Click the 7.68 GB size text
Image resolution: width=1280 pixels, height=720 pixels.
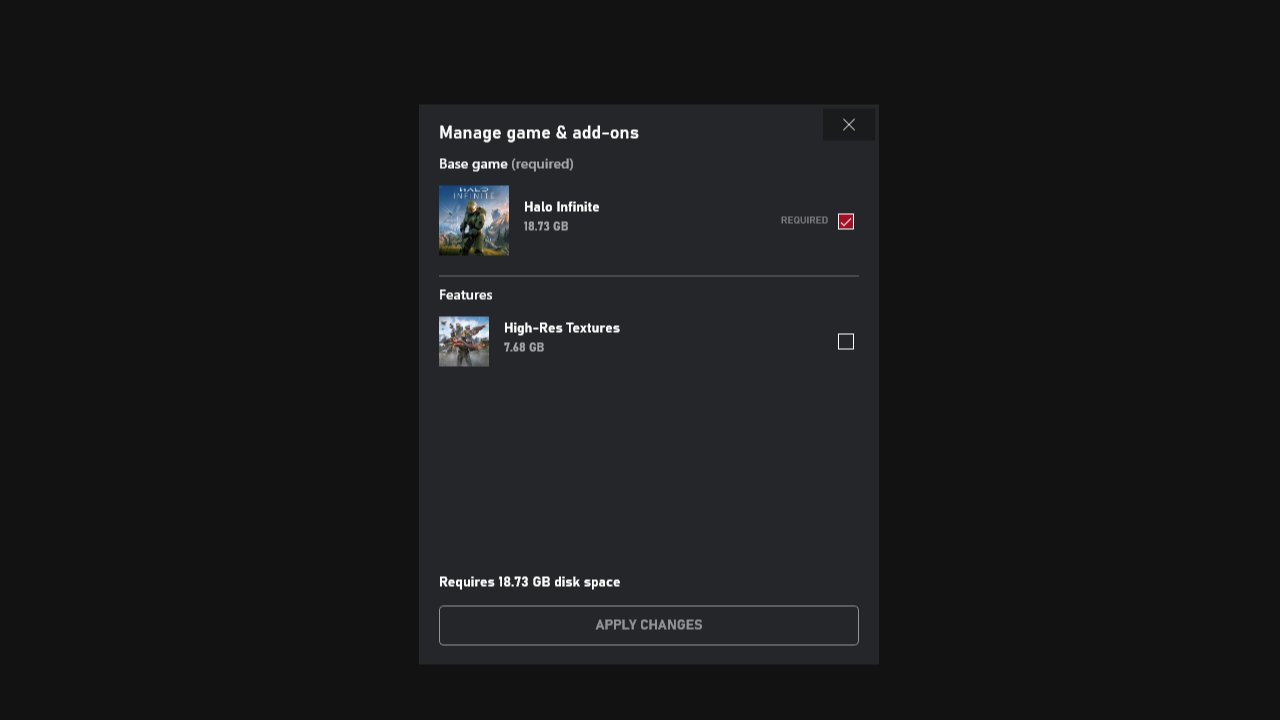524,348
